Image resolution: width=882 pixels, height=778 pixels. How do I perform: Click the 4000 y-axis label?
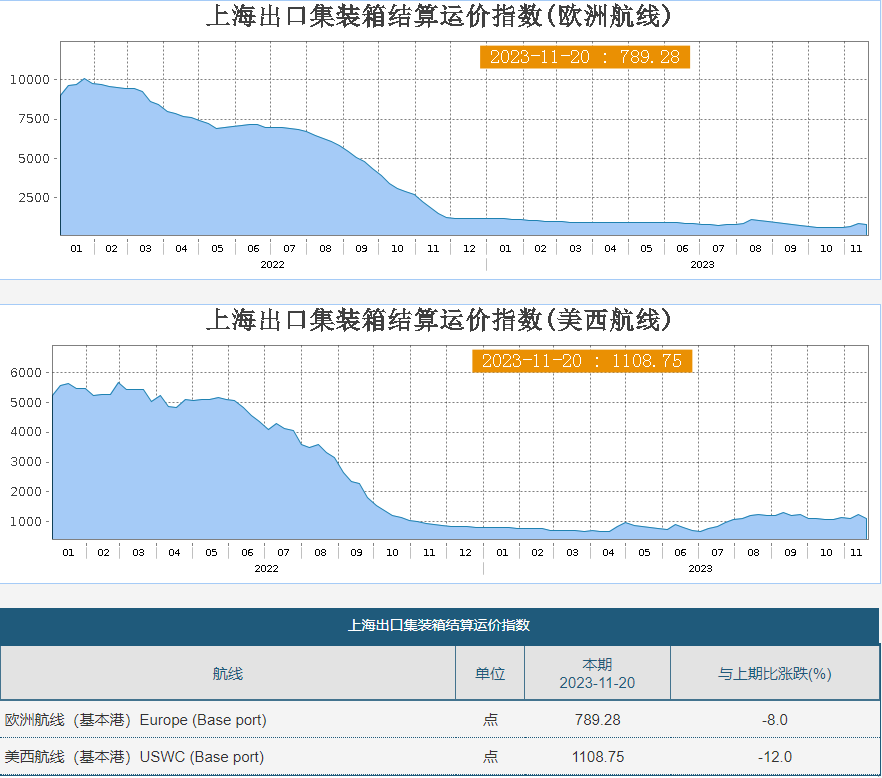point(26,432)
